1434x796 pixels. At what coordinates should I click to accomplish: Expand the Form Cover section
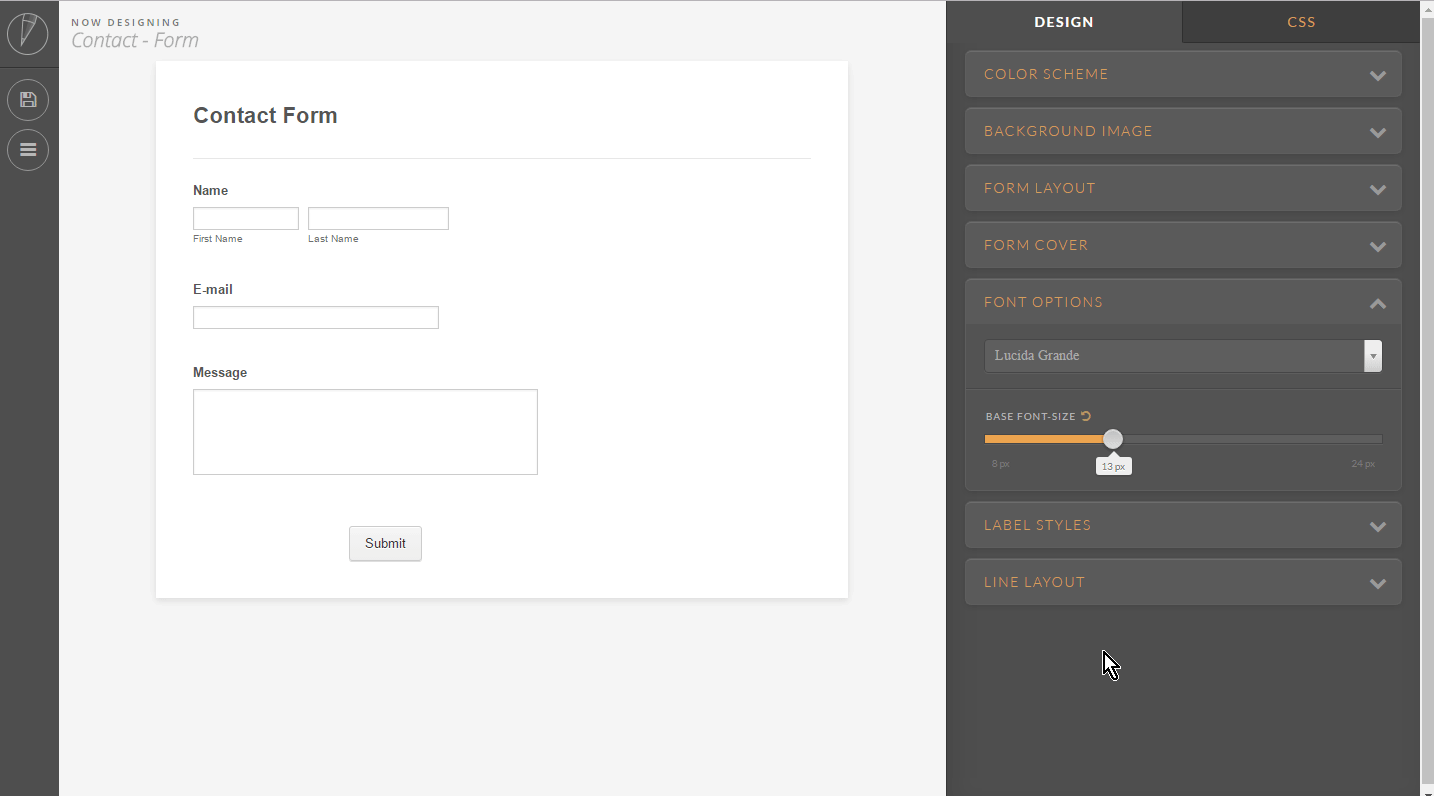click(1183, 245)
